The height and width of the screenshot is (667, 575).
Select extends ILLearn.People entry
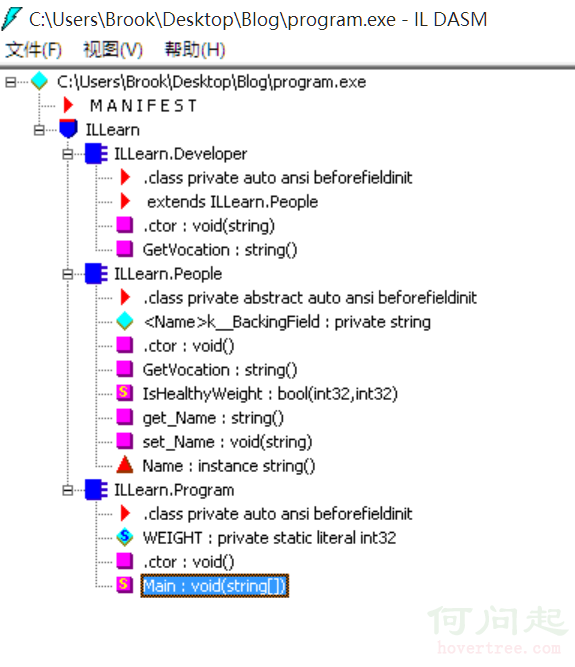tap(232, 202)
